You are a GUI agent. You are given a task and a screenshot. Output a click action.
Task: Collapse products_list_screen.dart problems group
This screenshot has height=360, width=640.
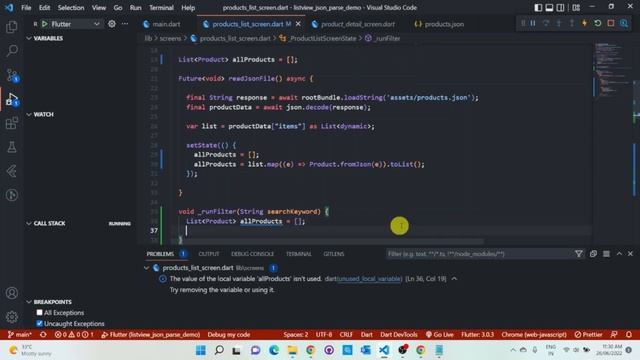click(147, 268)
